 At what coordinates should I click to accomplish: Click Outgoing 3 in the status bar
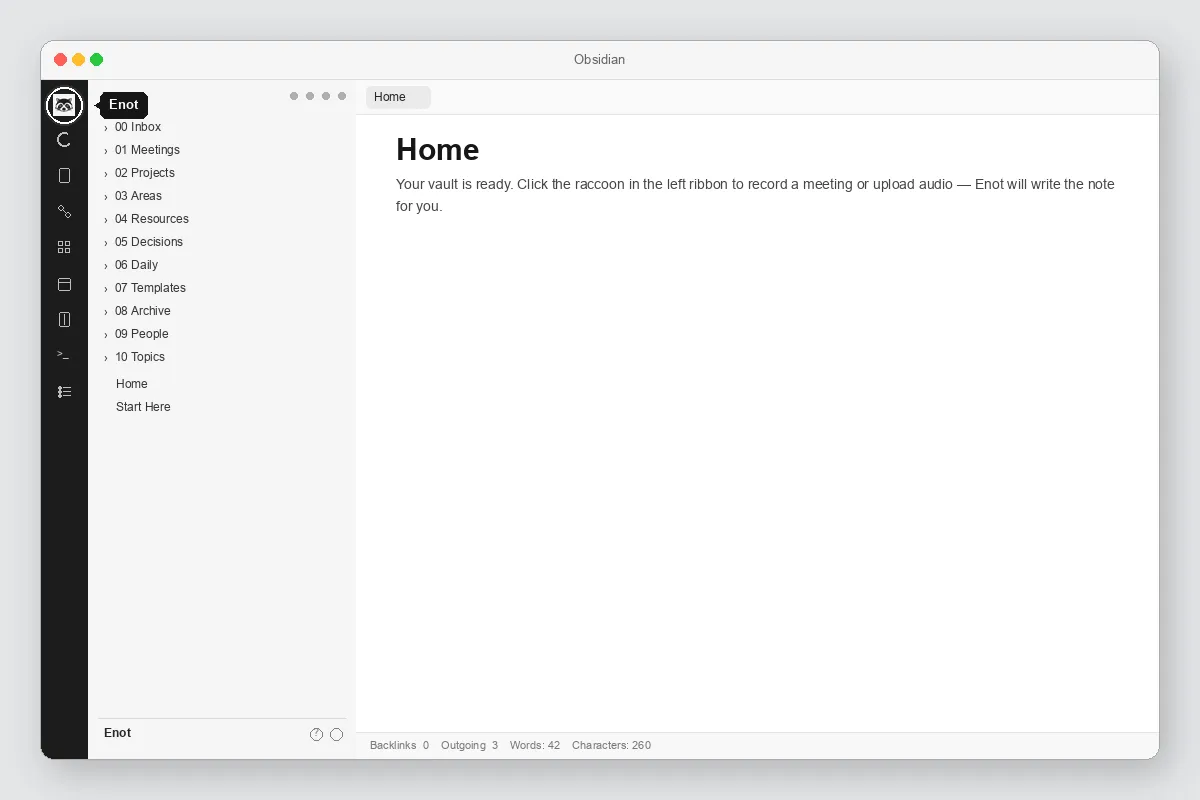click(x=469, y=745)
